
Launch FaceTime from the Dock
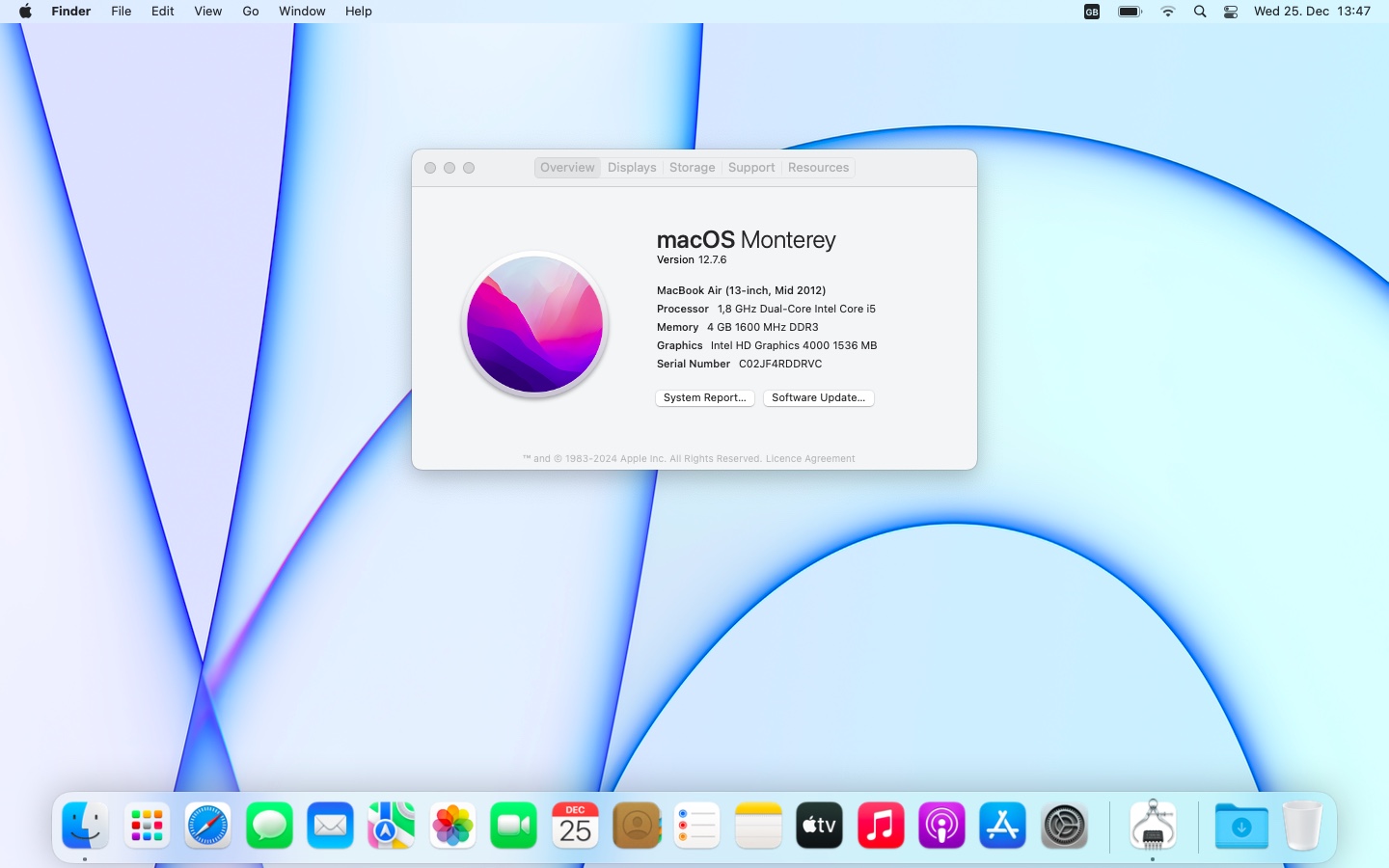(513, 826)
